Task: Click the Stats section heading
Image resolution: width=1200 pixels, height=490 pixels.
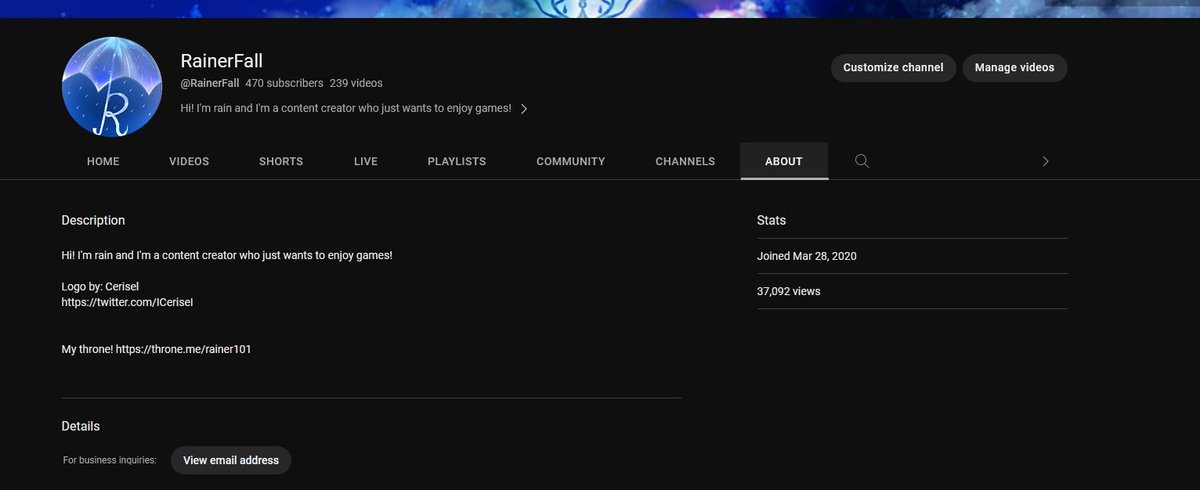Action: pos(772,220)
